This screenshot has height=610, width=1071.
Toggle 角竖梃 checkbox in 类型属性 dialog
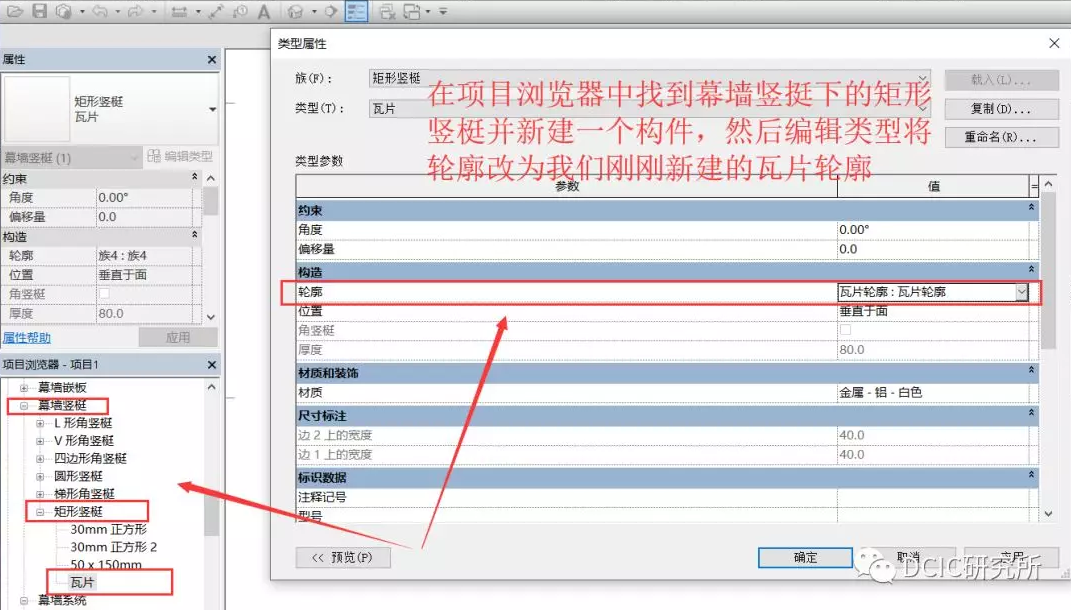(845, 330)
